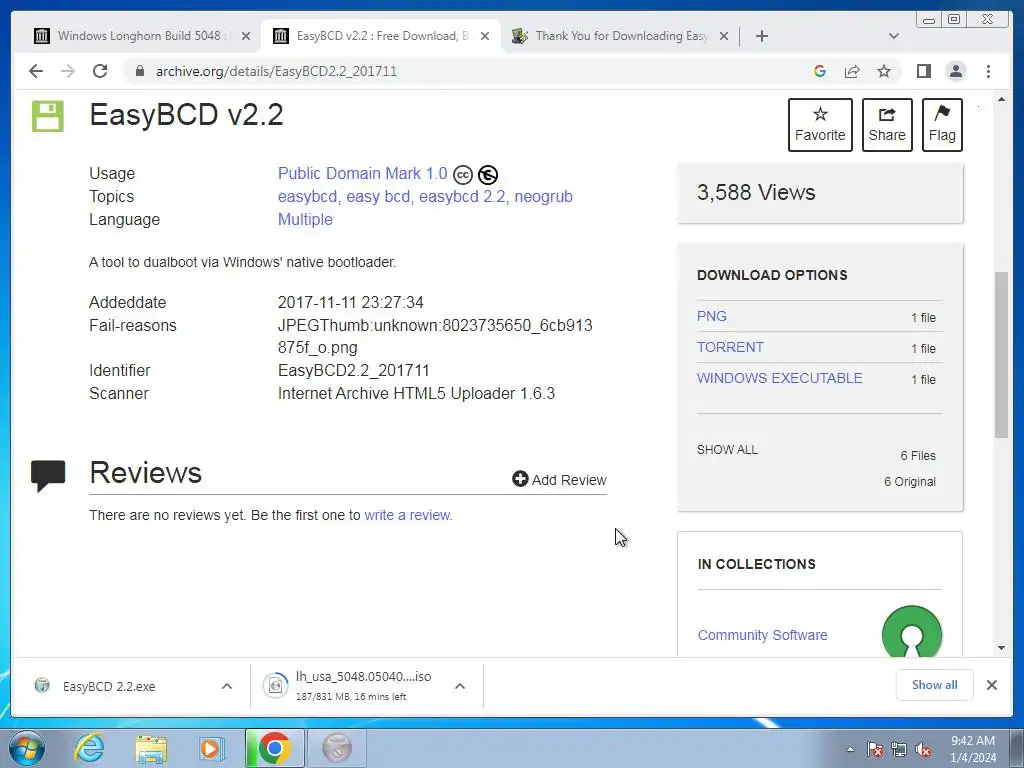Viewport: 1024px width, 768px height.
Task: Expand options for lh_usa_5048 iso download
Action: point(460,686)
